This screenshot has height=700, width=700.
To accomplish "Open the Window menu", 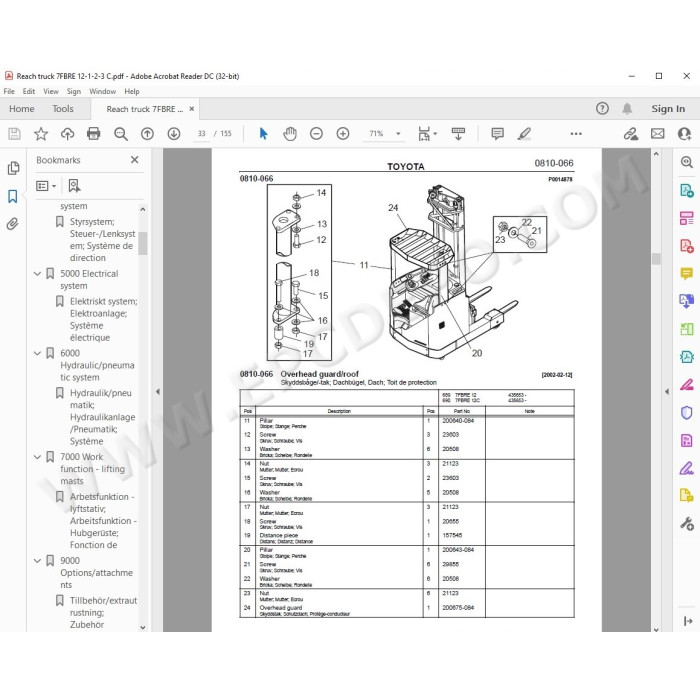I will [102, 91].
